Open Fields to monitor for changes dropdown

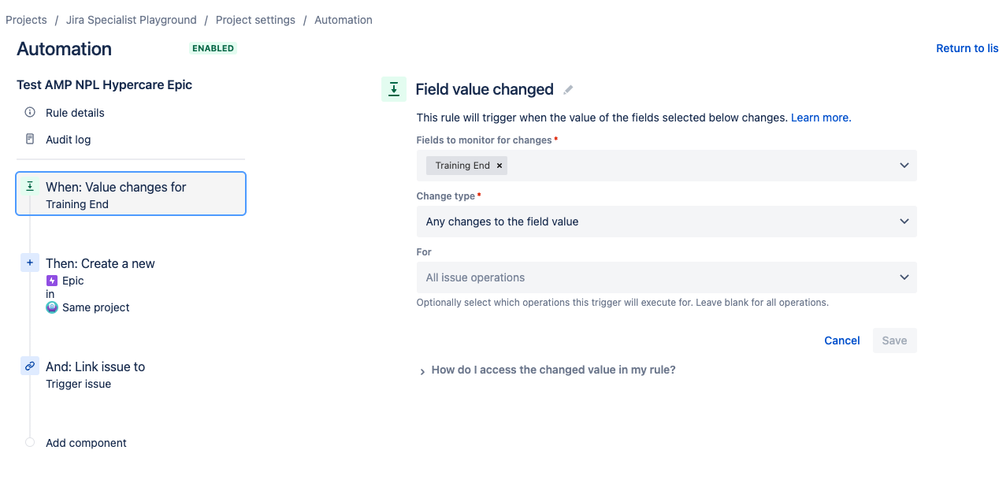coord(904,166)
